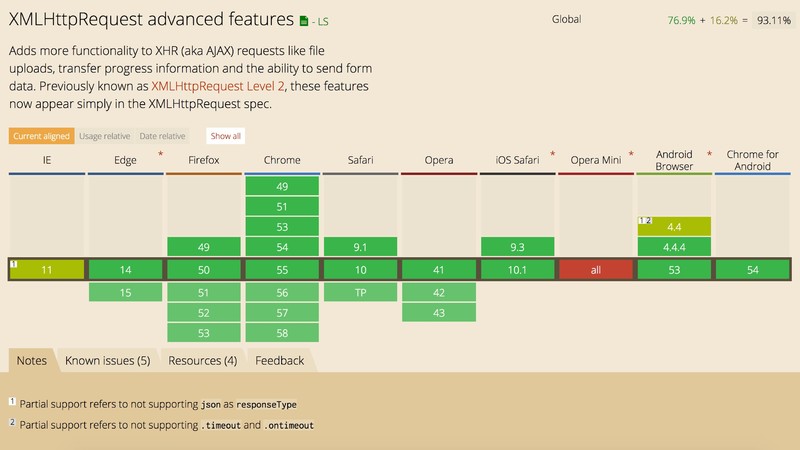Select the Firefox 50 cell
The height and width of the screenshot is (450, 800).
click(204, 269)
